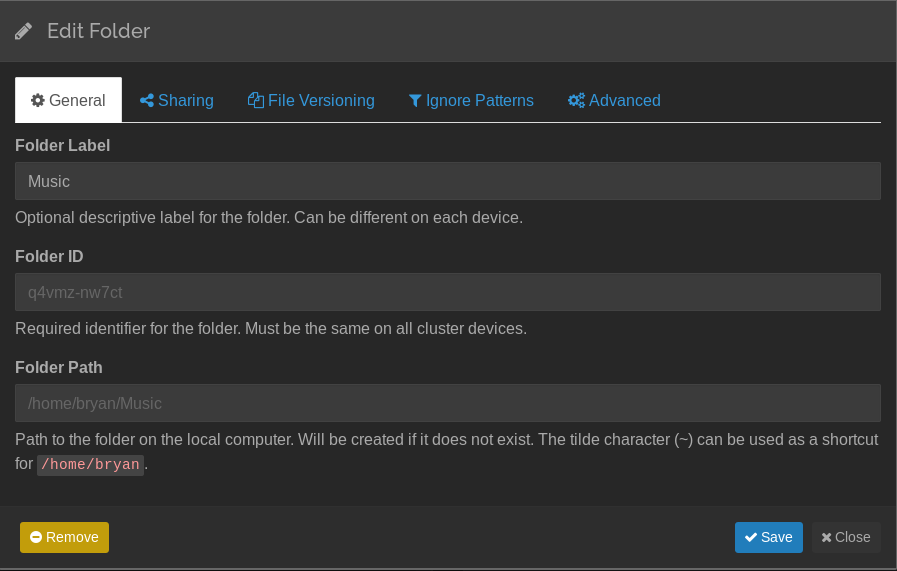Focus the Folder Label field containing Music

click(447, 181)
